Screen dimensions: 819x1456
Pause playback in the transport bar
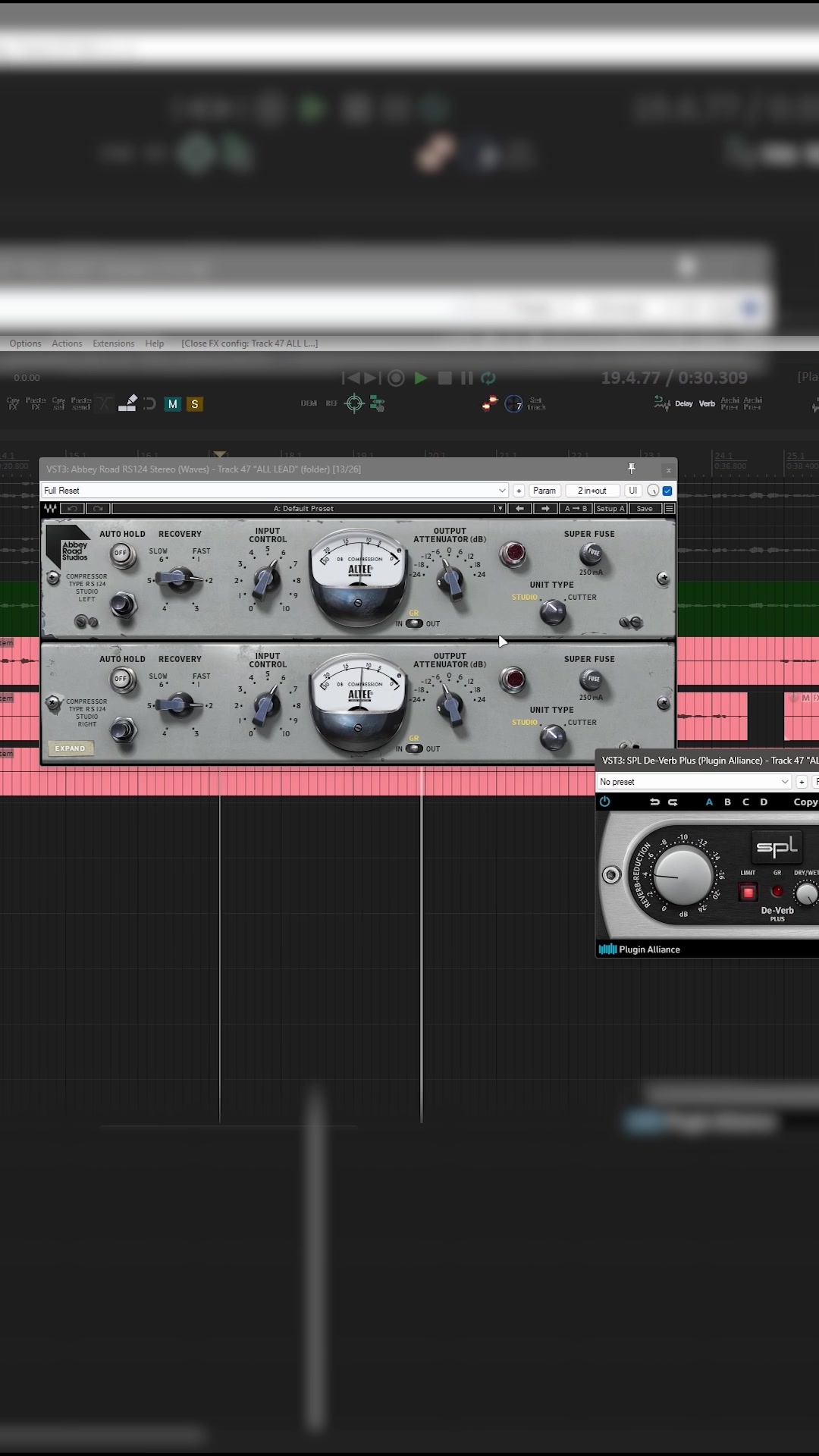pos(466,378)
